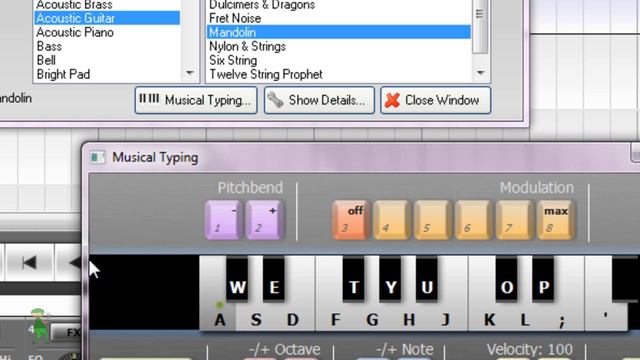Screen dimensions: 640x360
Task: Play the white piano key H
Action: (409, 319)
